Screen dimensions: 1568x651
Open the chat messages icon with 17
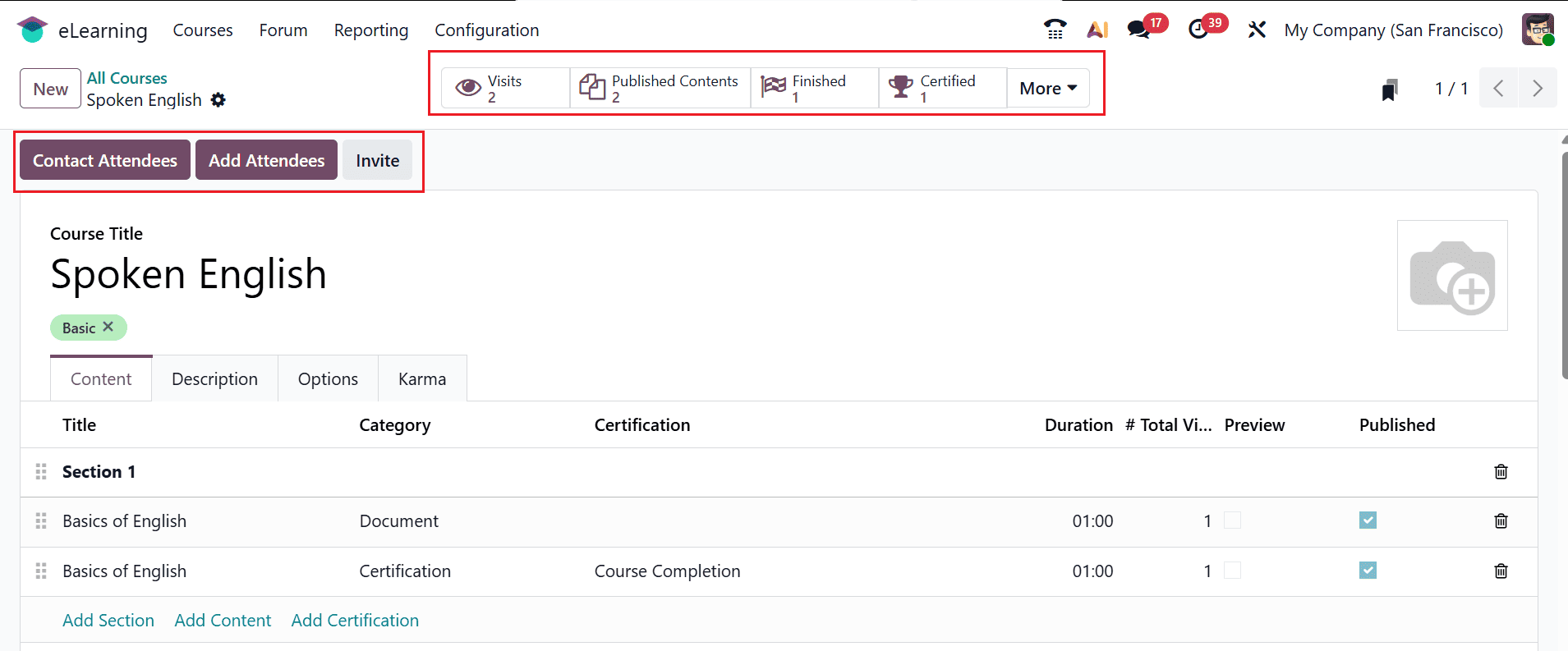(1138, 30)
